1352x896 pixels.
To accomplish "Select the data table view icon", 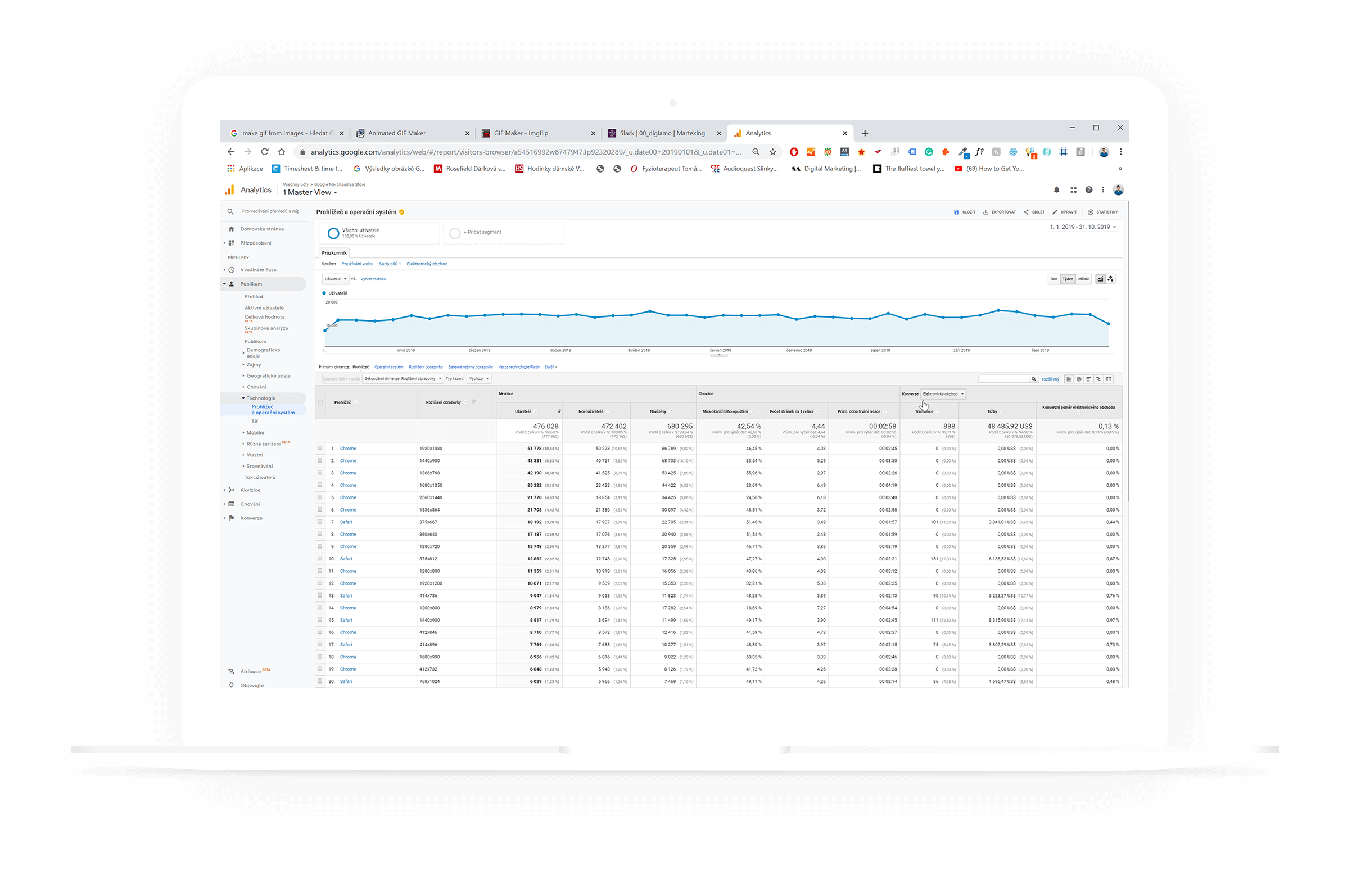I will [x=1069, y=379].
